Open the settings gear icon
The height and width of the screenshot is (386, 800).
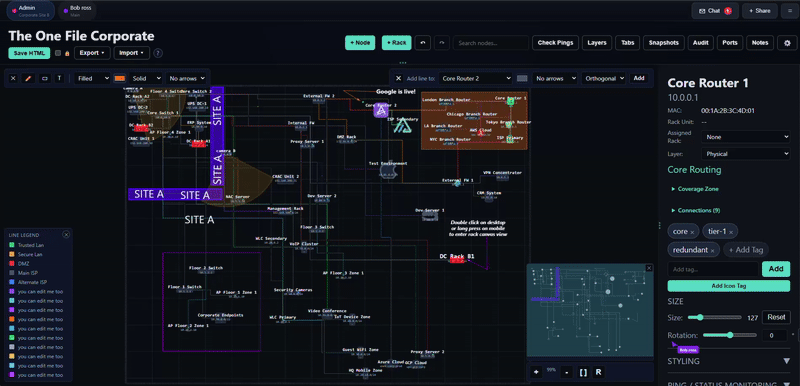[x=787, y=43]
